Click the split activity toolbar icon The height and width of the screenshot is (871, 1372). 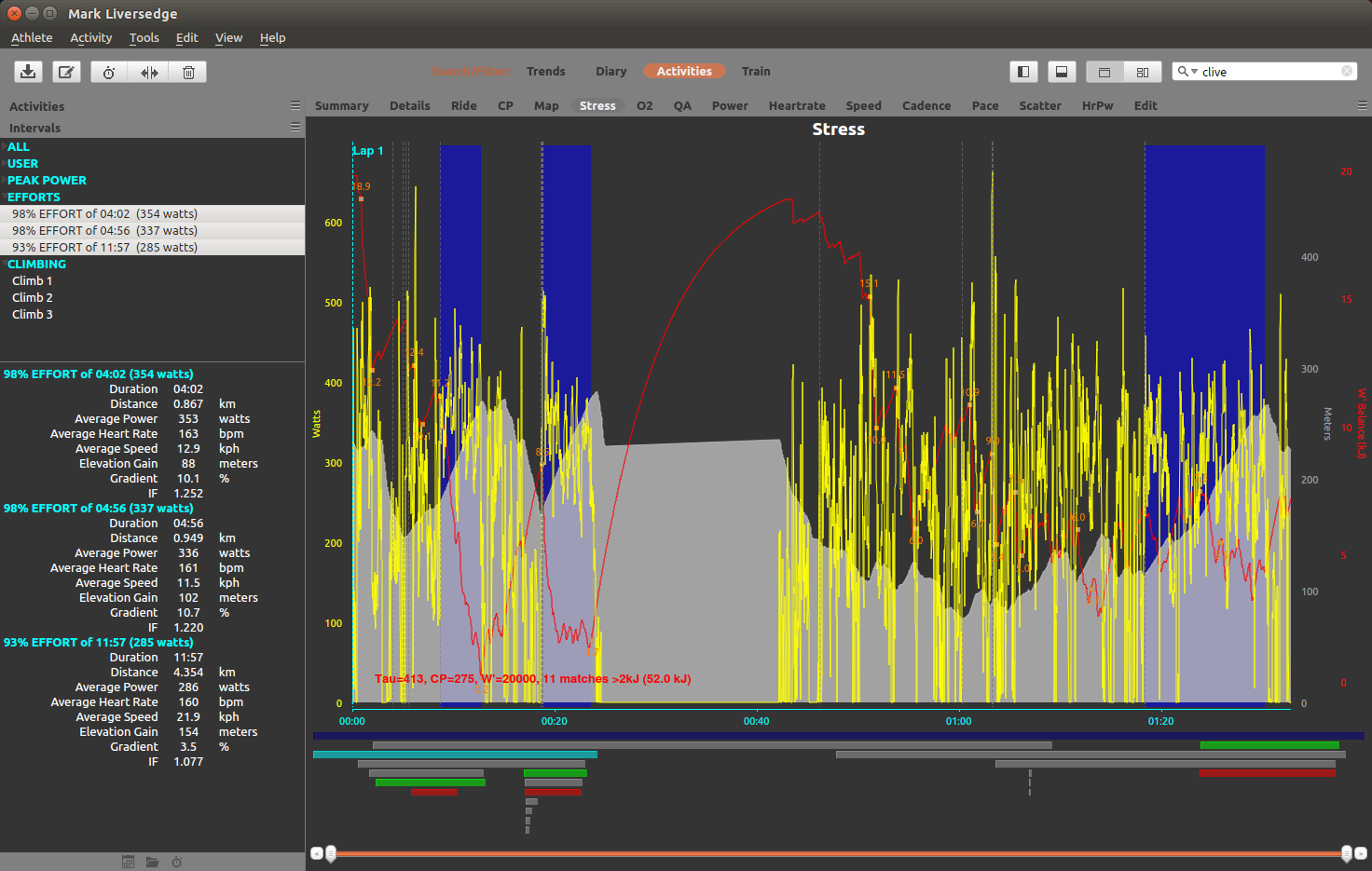(149, 72)
